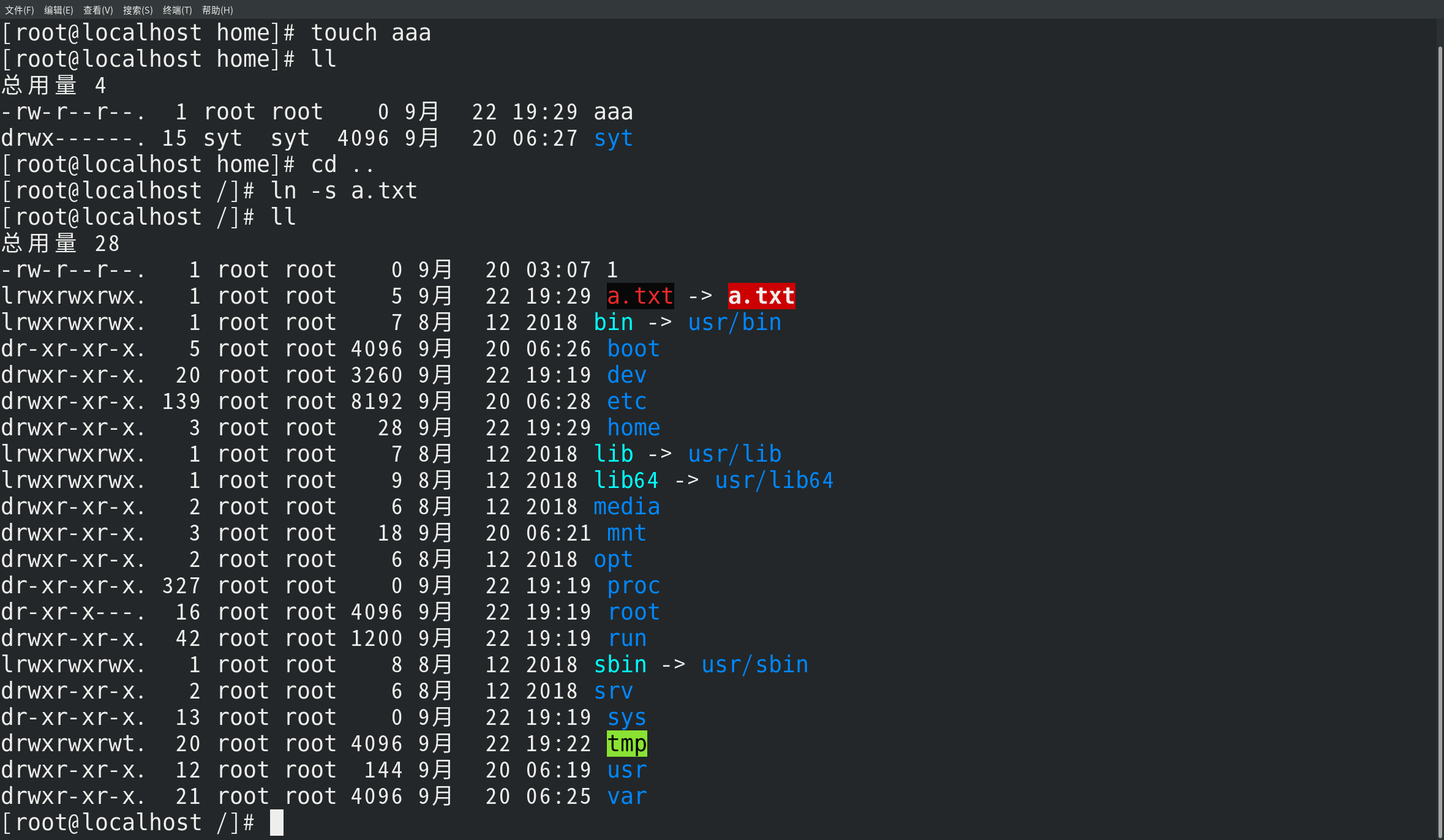This screenshot has height=840, width=1444.
Task: Click the 'ln -s a.txt' command line
Action: [344, 191]
